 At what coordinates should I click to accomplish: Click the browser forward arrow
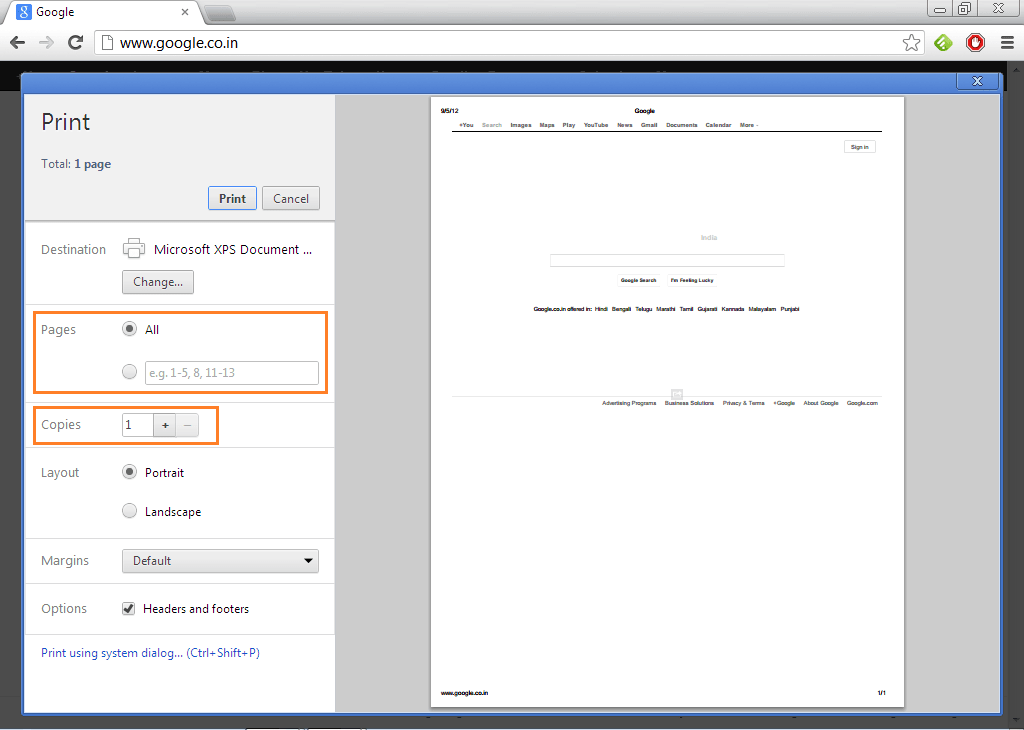[x=46, y=43]
